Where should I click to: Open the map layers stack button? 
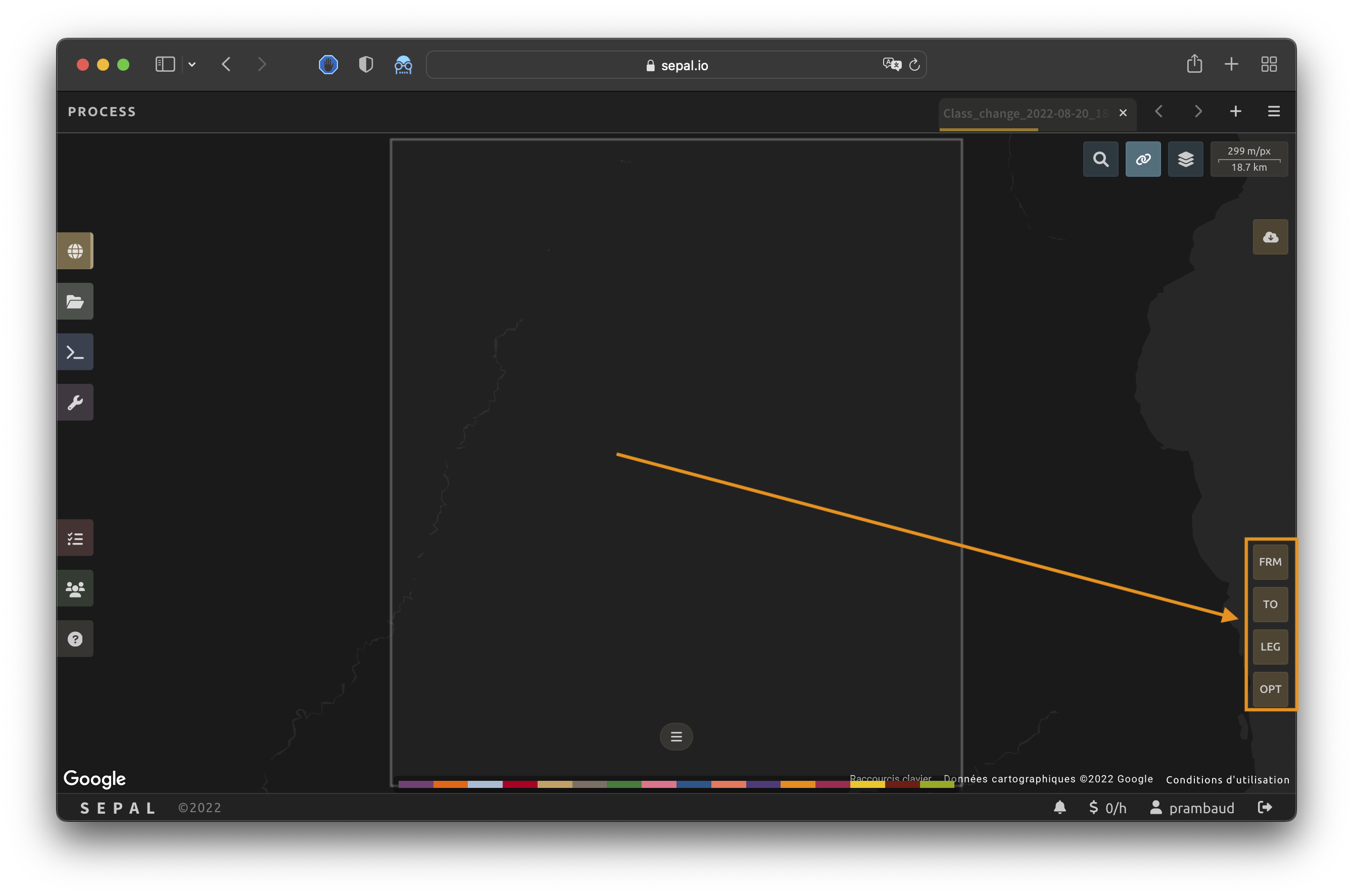1186,159
